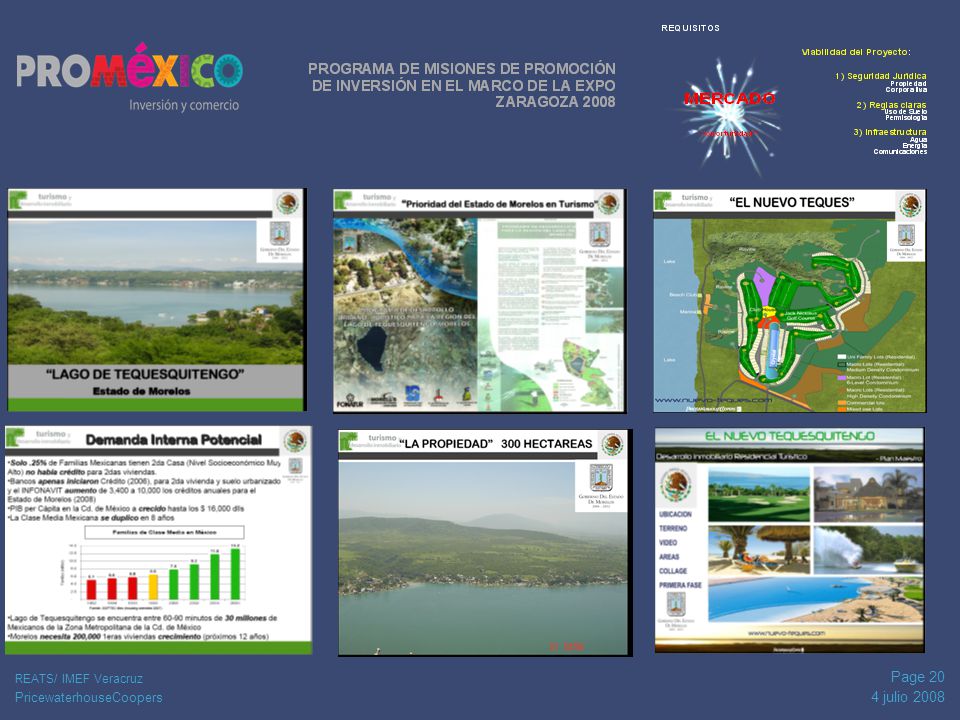Click the Morelos crest on La Propiedad slide
The height and width of the screenshot is (720, 960).
click(x=601, y=487)
